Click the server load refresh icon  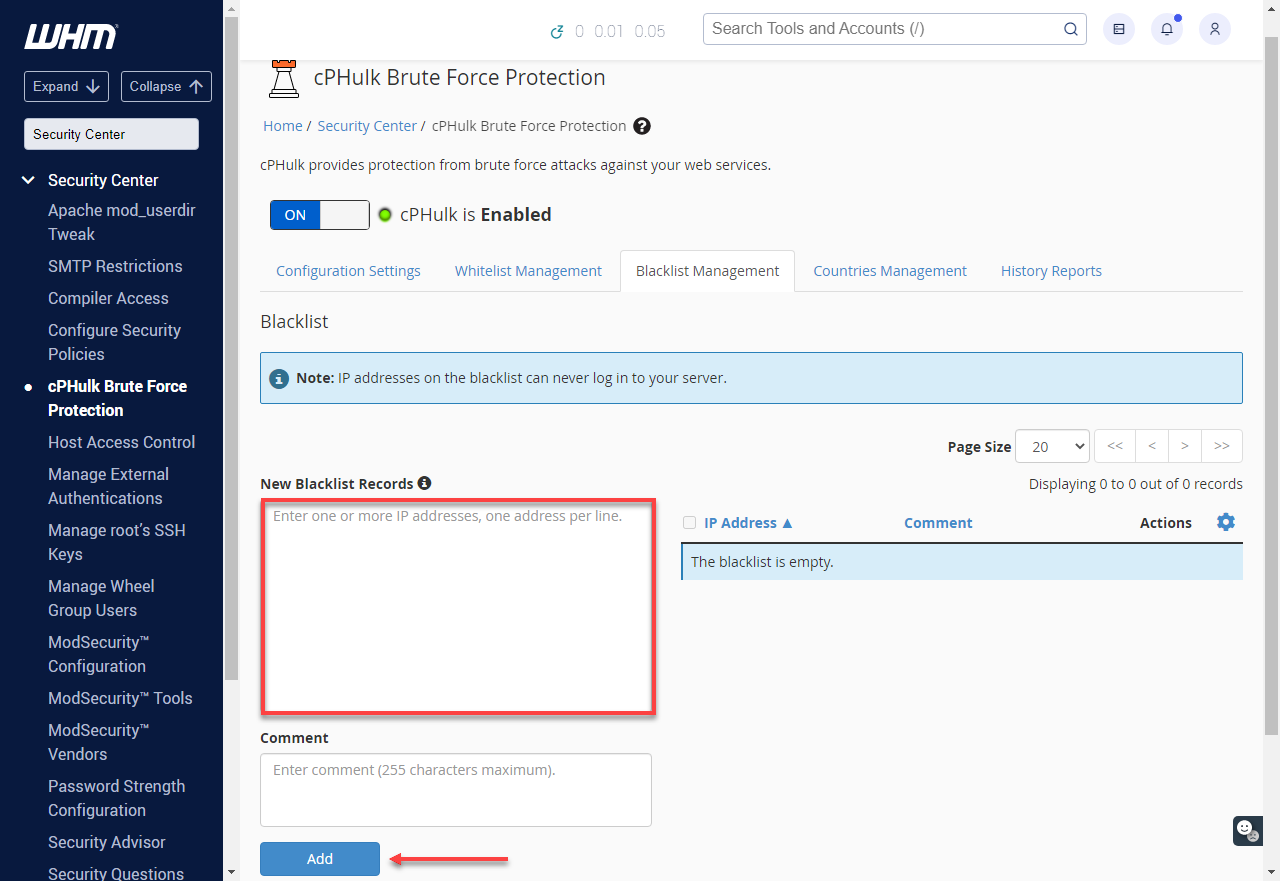[x=558, y=31]
